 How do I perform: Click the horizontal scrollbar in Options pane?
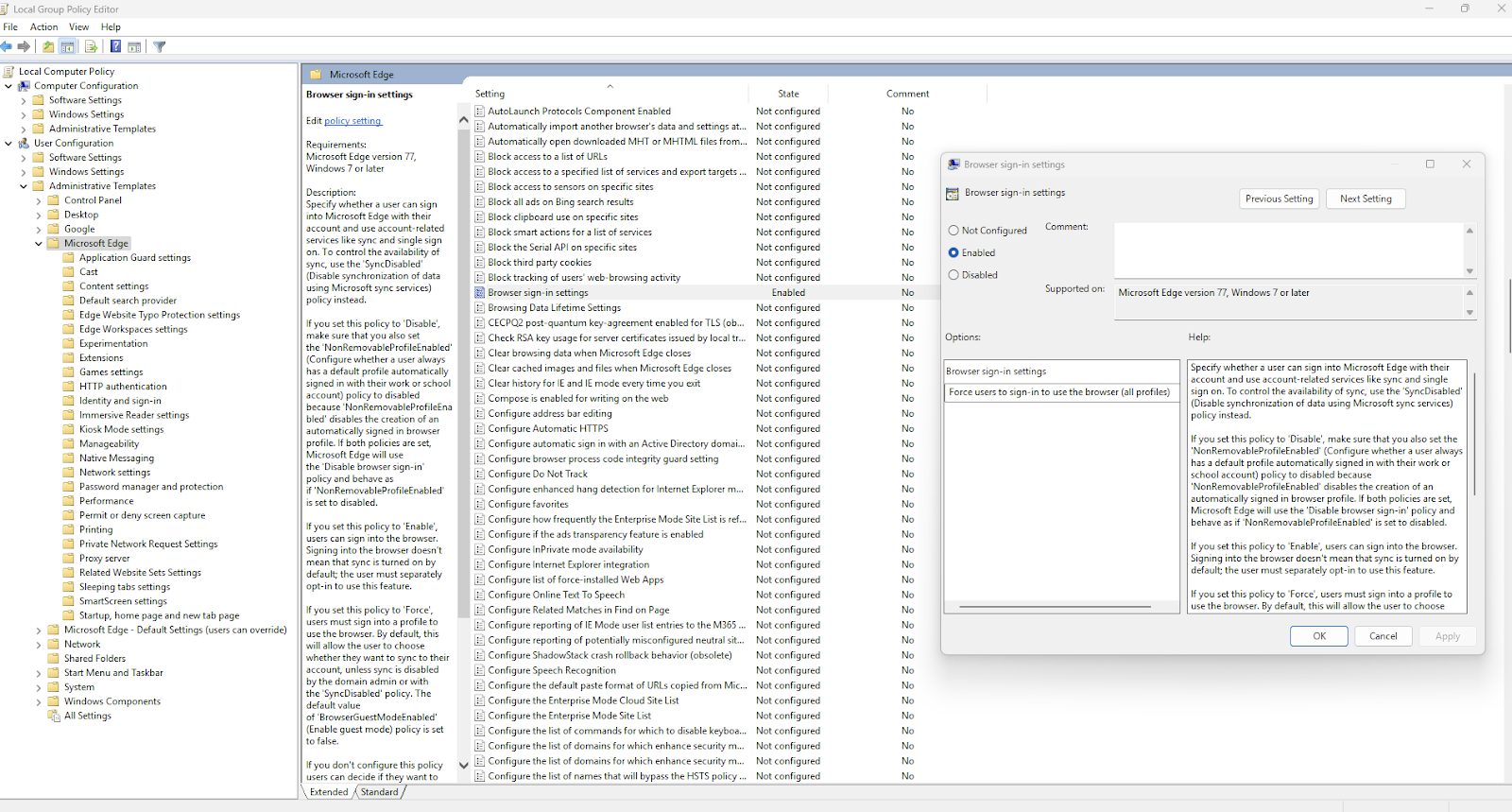pos(1055,607)
